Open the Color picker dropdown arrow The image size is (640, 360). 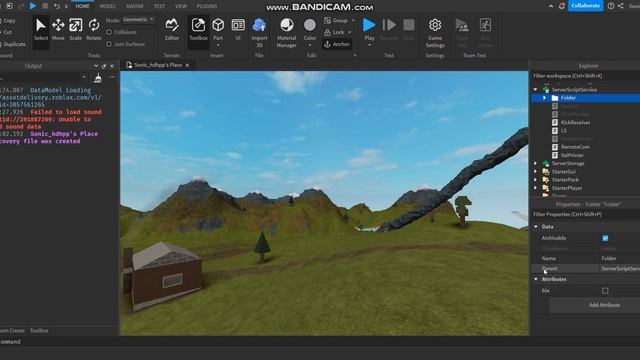coord(310,45)
